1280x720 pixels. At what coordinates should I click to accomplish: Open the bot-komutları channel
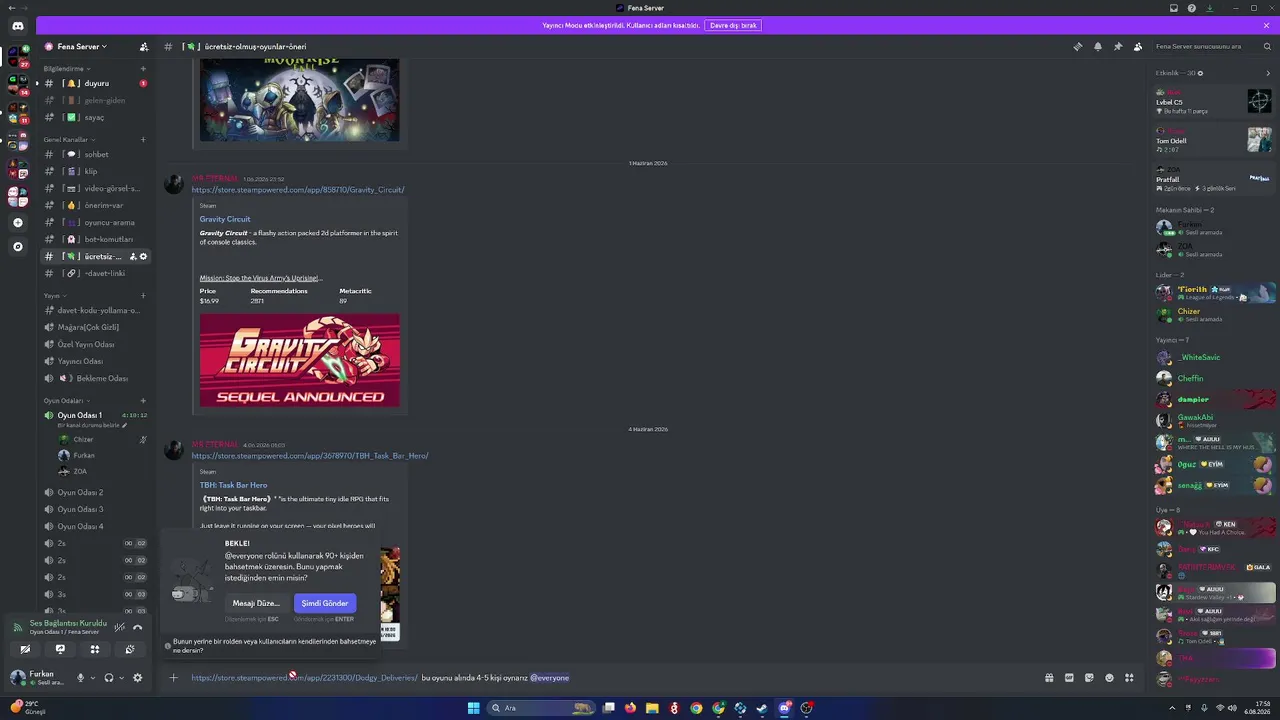pyautogui.click(x=96, y=239)
